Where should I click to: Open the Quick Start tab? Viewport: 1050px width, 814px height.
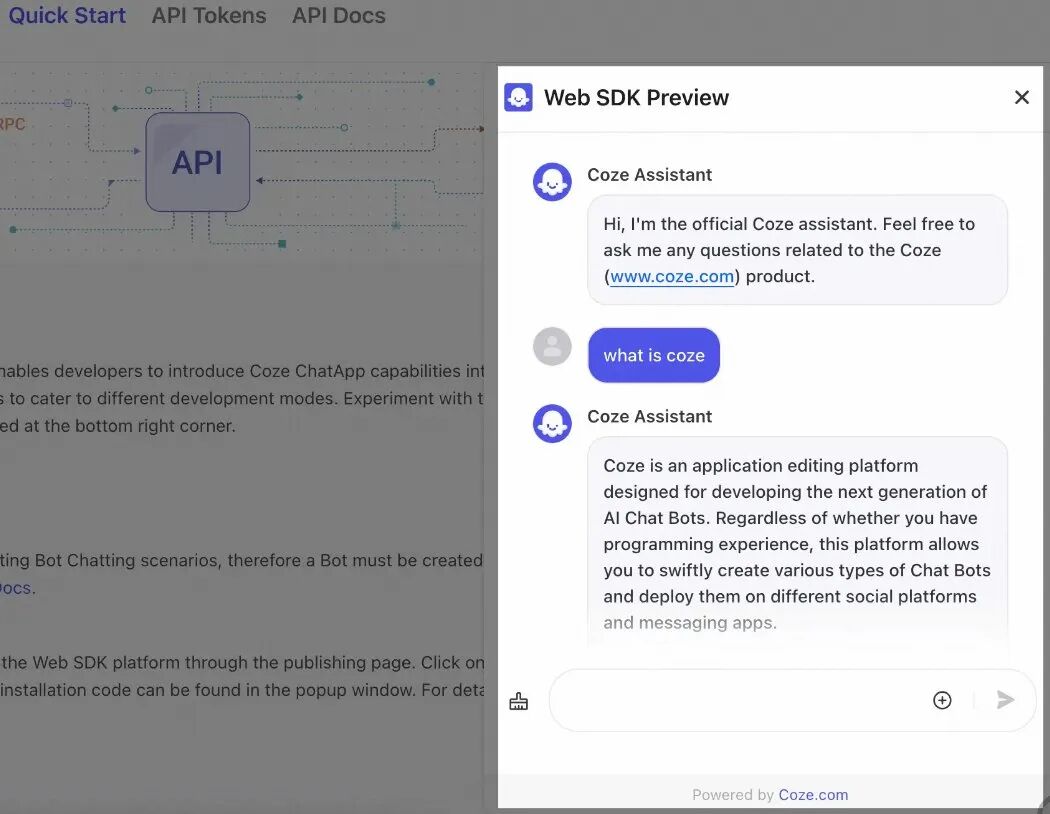(67, 15)
